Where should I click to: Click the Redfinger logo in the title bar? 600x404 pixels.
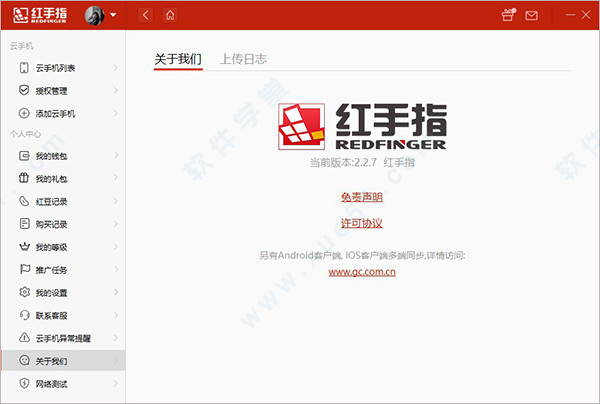pos(40,15)
